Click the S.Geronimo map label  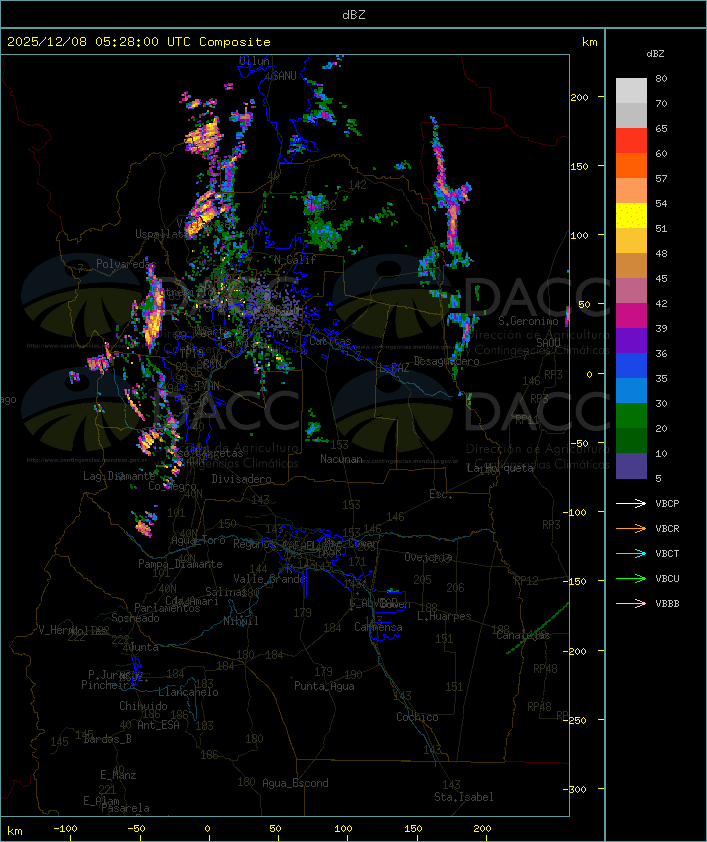pyautogui.click(x=528, y=321)
